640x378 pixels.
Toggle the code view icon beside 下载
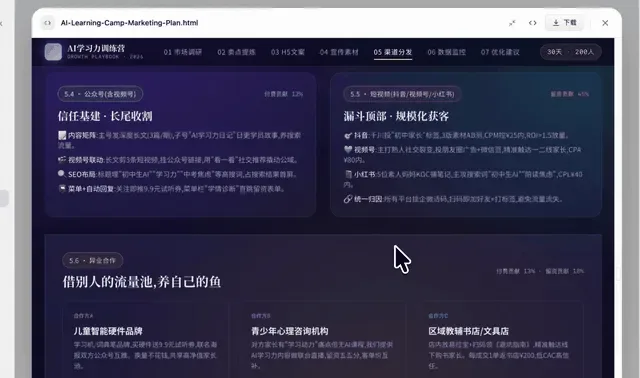532,23
